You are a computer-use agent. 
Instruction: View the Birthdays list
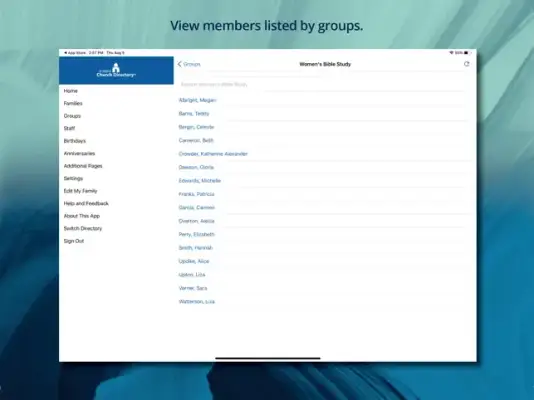click(75, 141)
